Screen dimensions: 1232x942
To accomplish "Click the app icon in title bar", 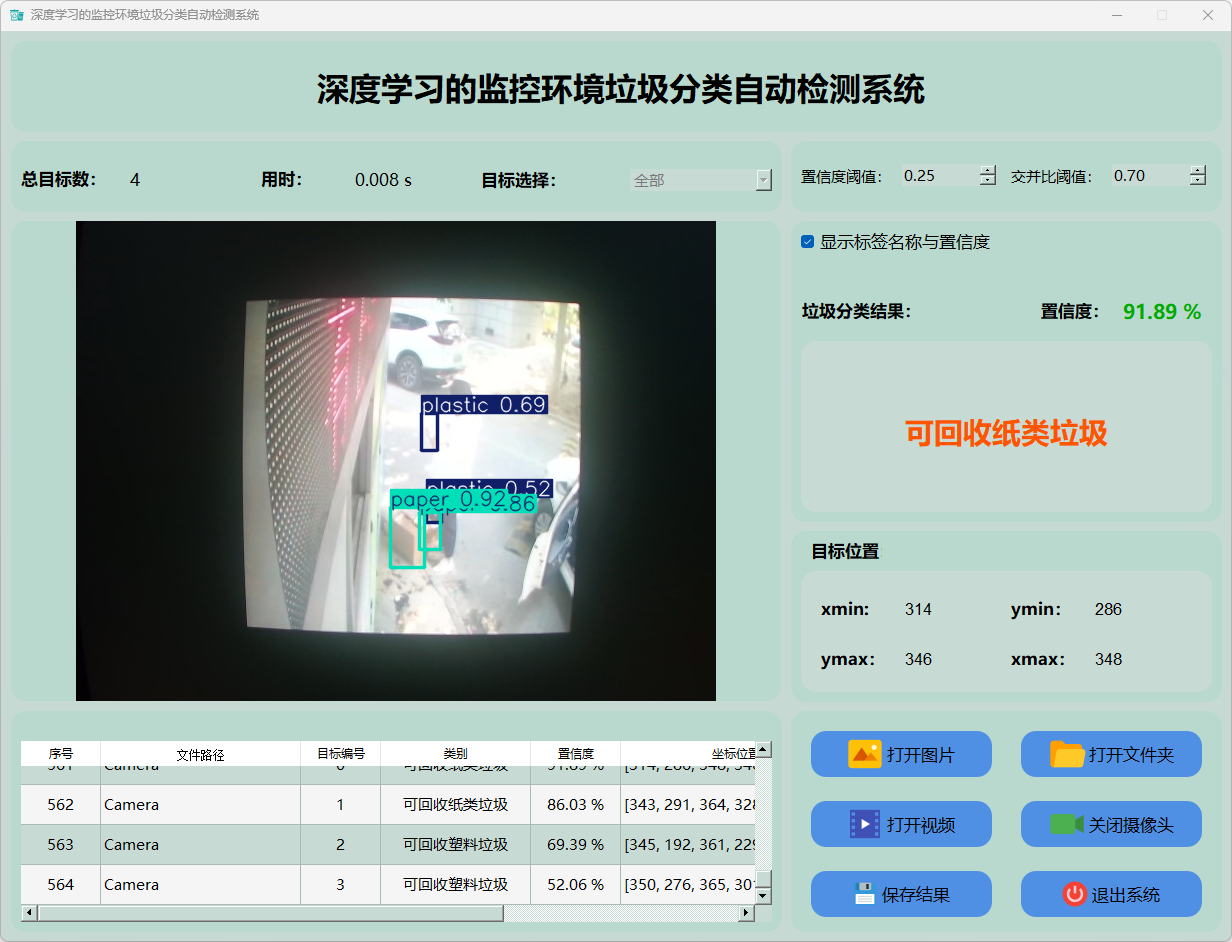I will (x=16, y=15).
